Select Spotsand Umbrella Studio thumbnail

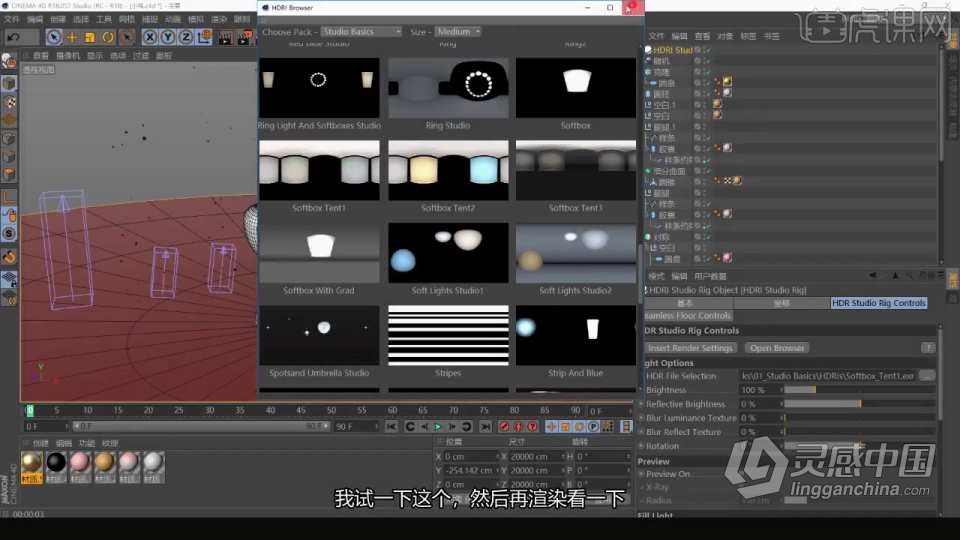click(x=319, y=335)
